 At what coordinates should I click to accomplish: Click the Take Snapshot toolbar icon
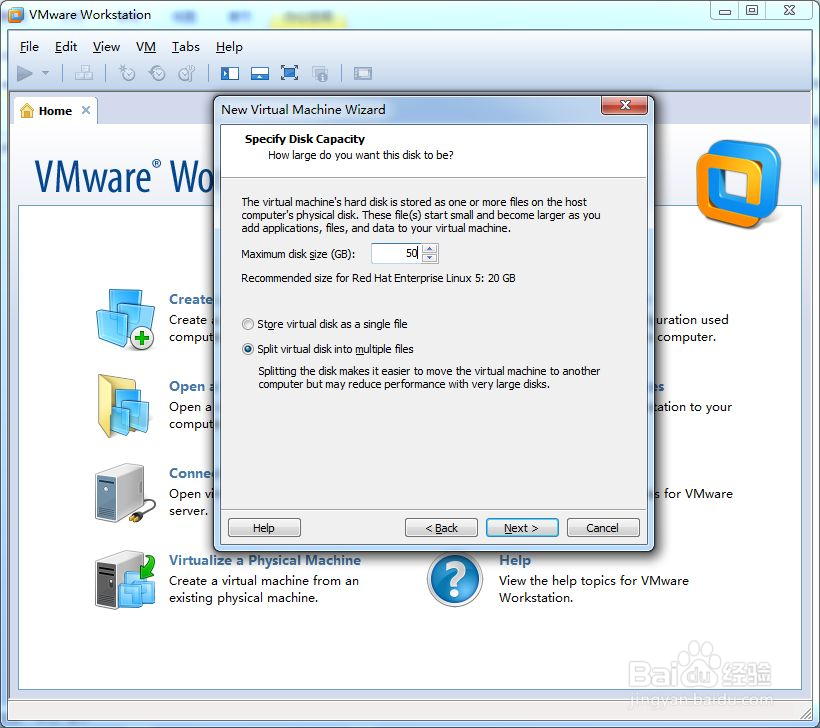pos(127,73)
